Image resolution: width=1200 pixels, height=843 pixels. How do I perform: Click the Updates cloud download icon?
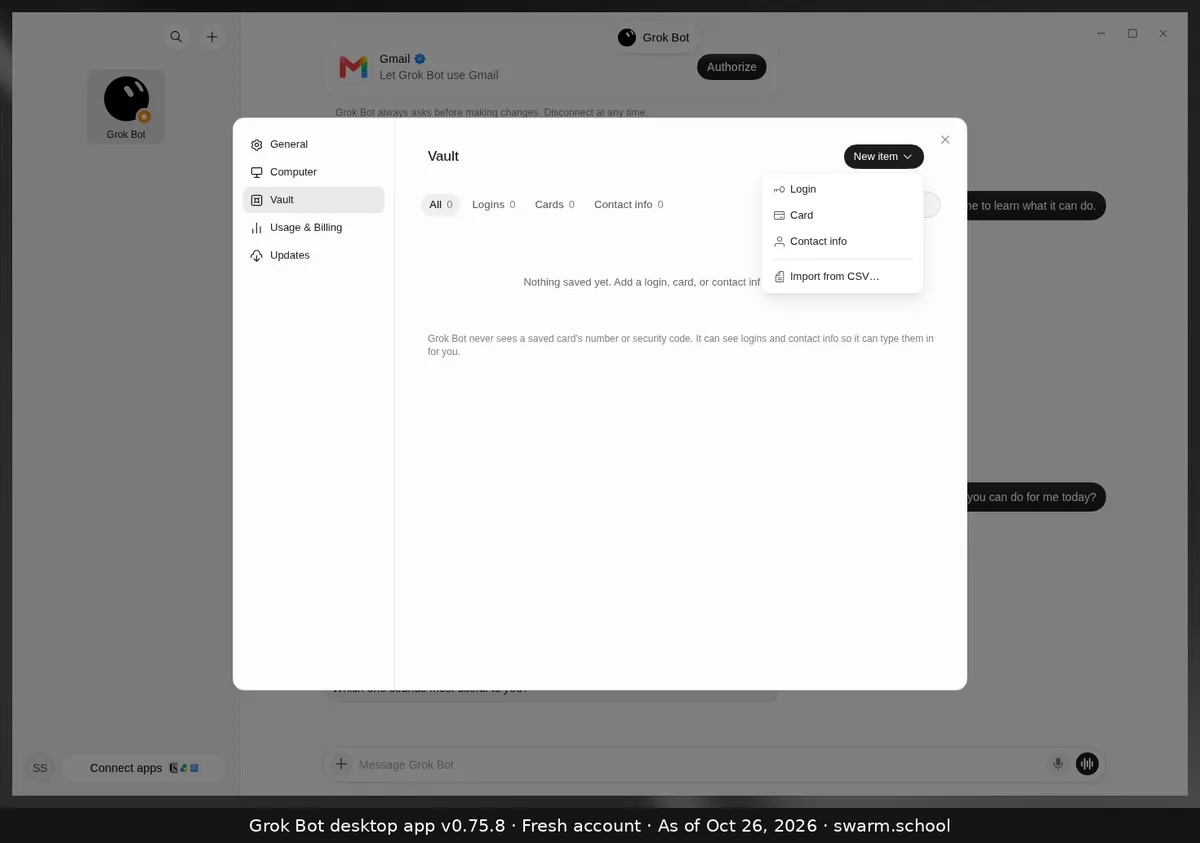click(257, 256)
